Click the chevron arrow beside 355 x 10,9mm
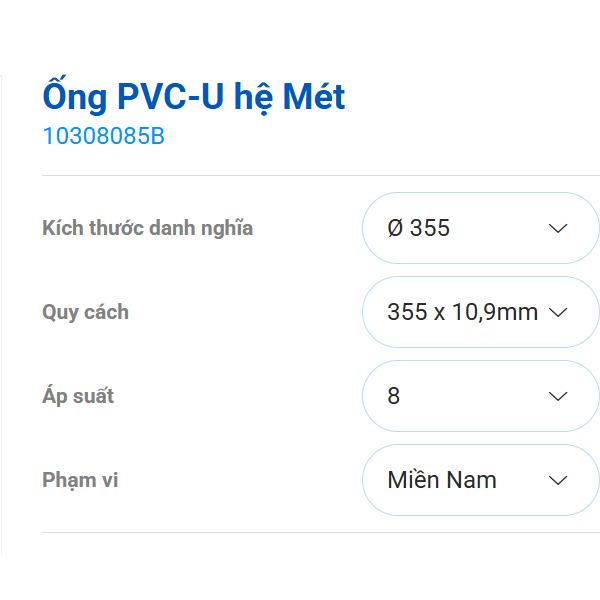The width and height of the screenshot is (600, 600). pos(558,312)
